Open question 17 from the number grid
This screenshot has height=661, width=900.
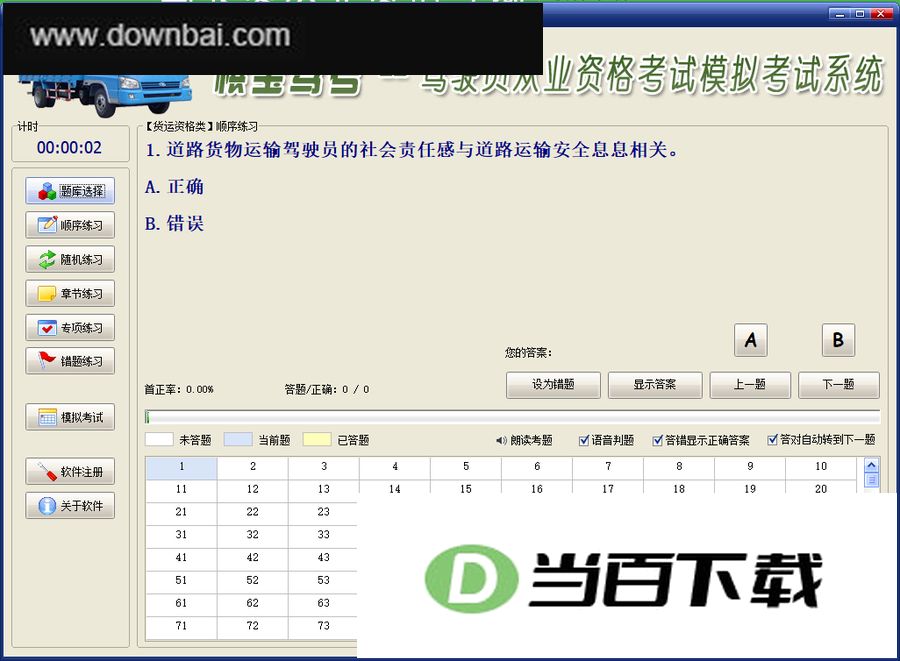(608, 489)
